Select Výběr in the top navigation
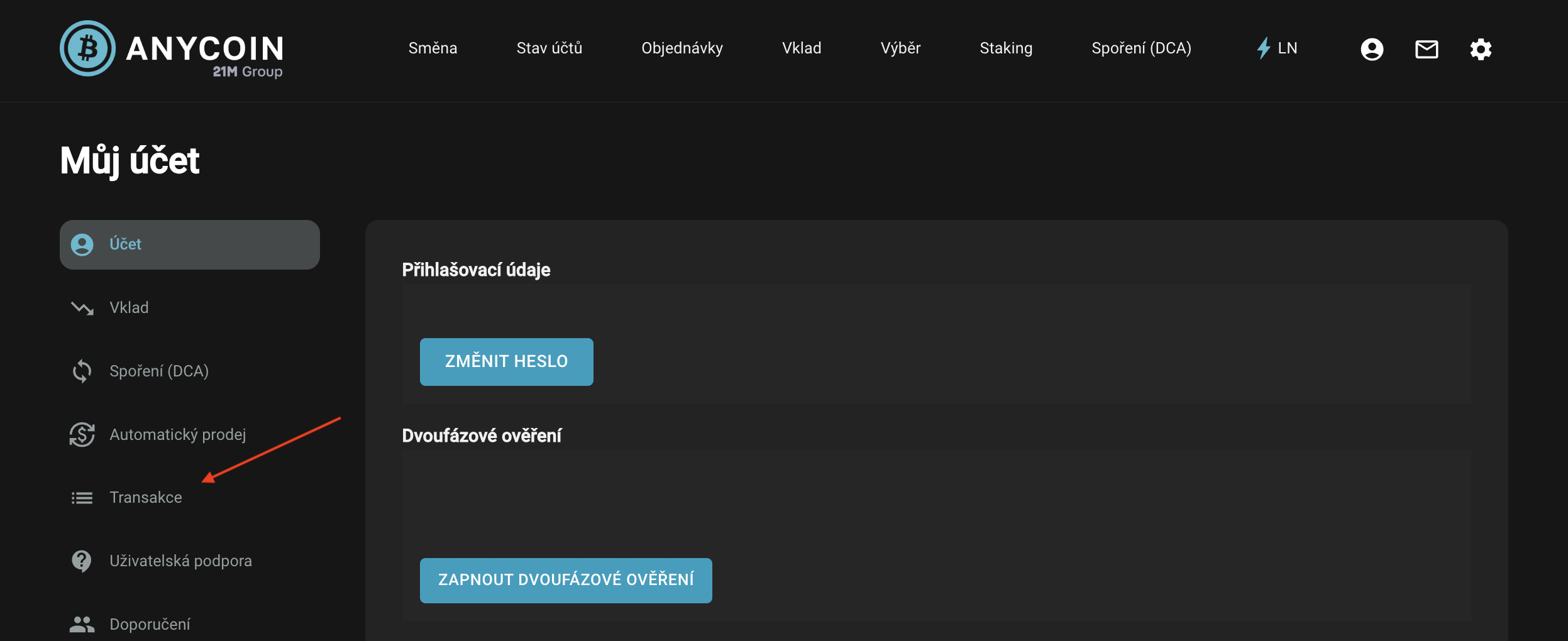 (x=900, y=48)
